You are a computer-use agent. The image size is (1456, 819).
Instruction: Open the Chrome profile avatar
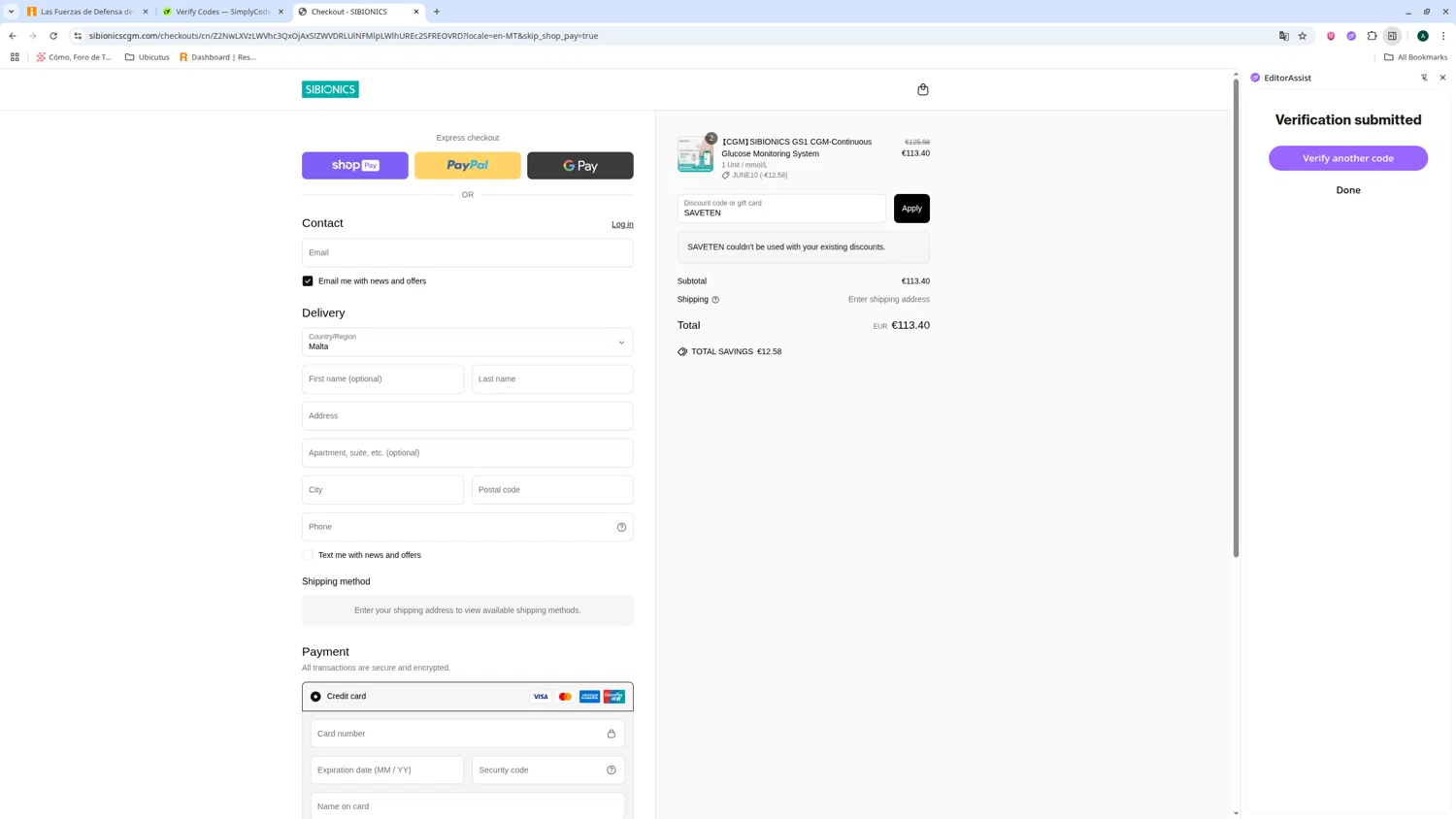[x=1423, y=36]
